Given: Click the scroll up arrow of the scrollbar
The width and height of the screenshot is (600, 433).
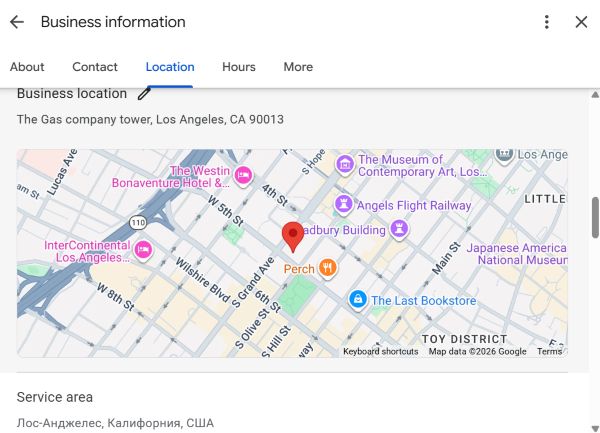Looking at the screenshot, I should click(595, 94).
